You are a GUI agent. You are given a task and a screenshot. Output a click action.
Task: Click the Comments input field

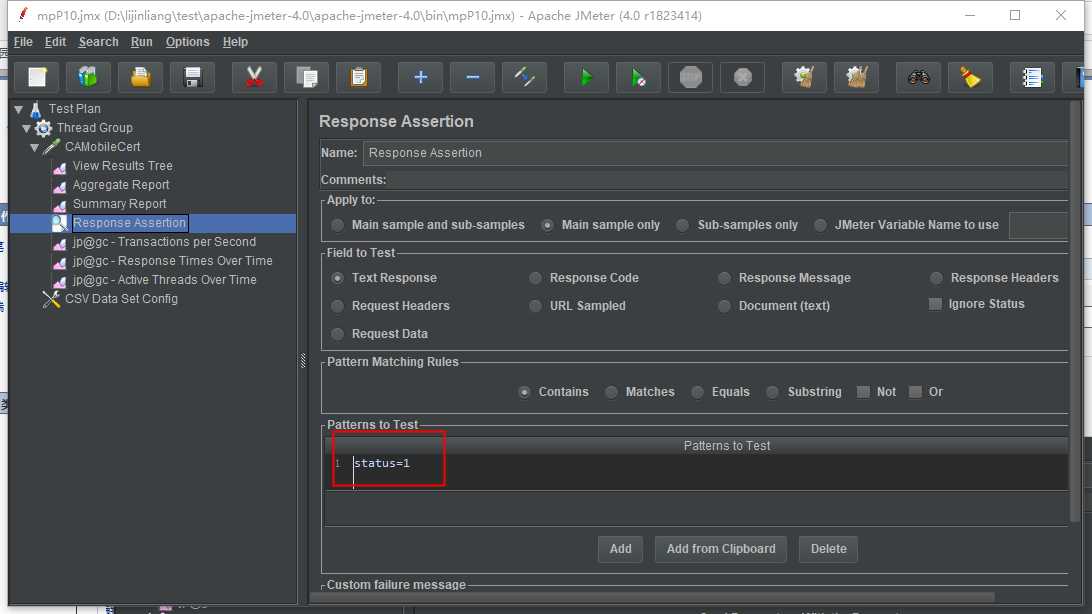[x=728, y=180]
